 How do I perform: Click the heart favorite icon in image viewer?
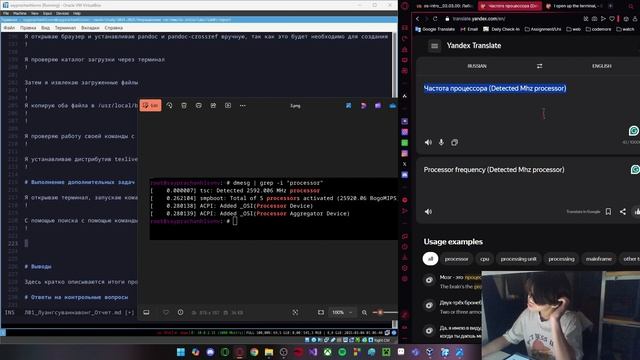166,312
